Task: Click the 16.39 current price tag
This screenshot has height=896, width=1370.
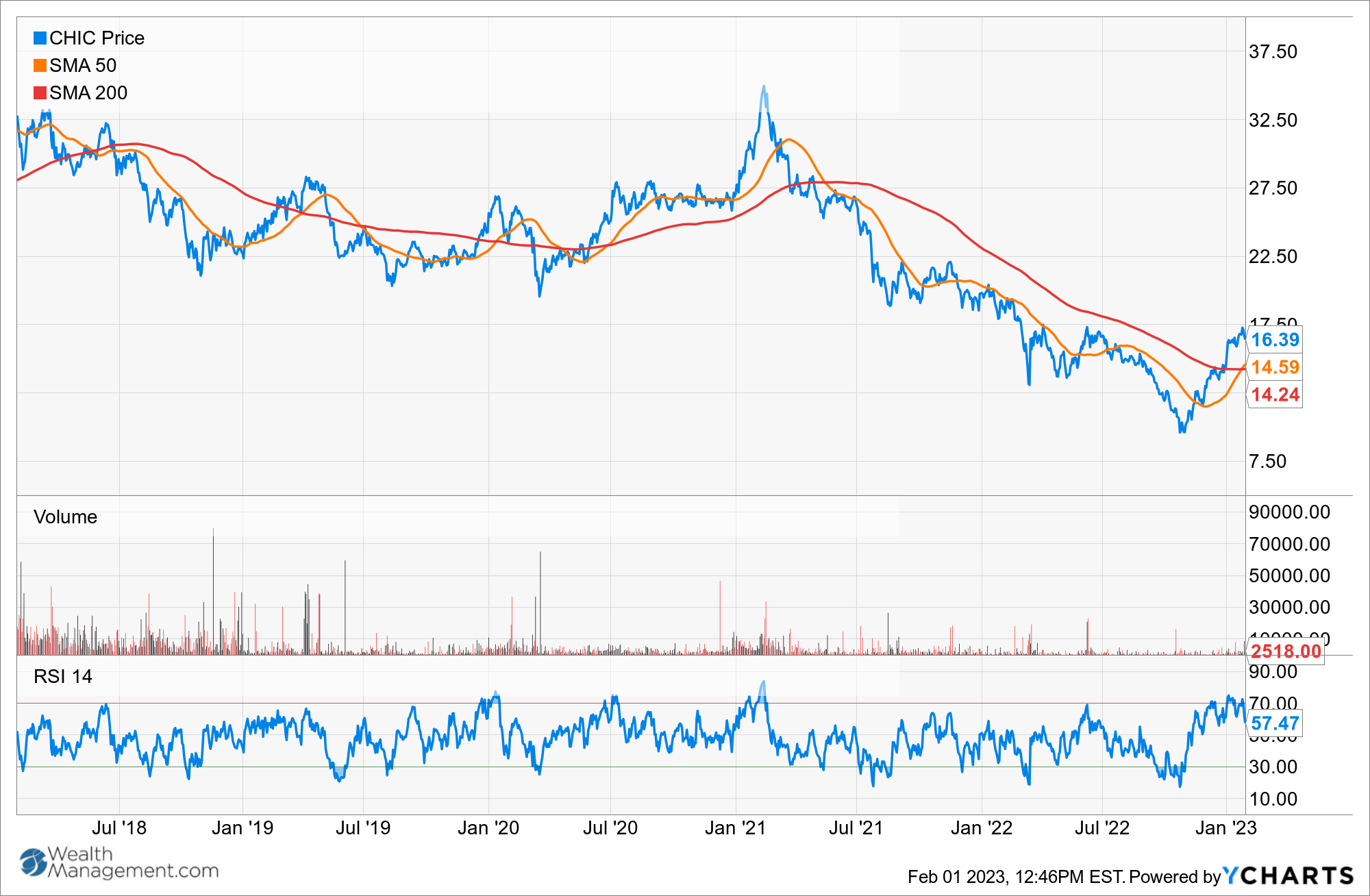Action: click(x=1275, y=340)
